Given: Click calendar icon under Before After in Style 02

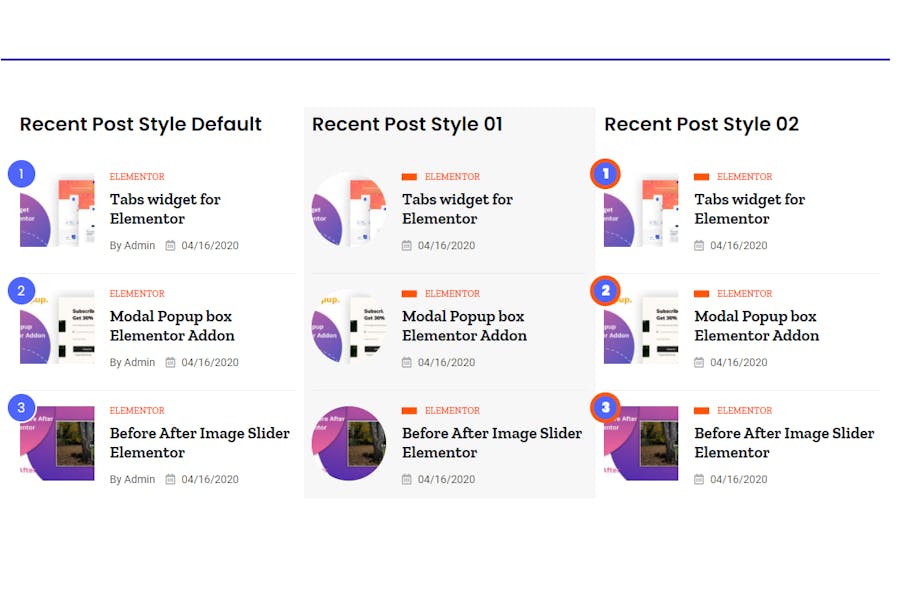Looking at the screenshot, I should point(699,479).
